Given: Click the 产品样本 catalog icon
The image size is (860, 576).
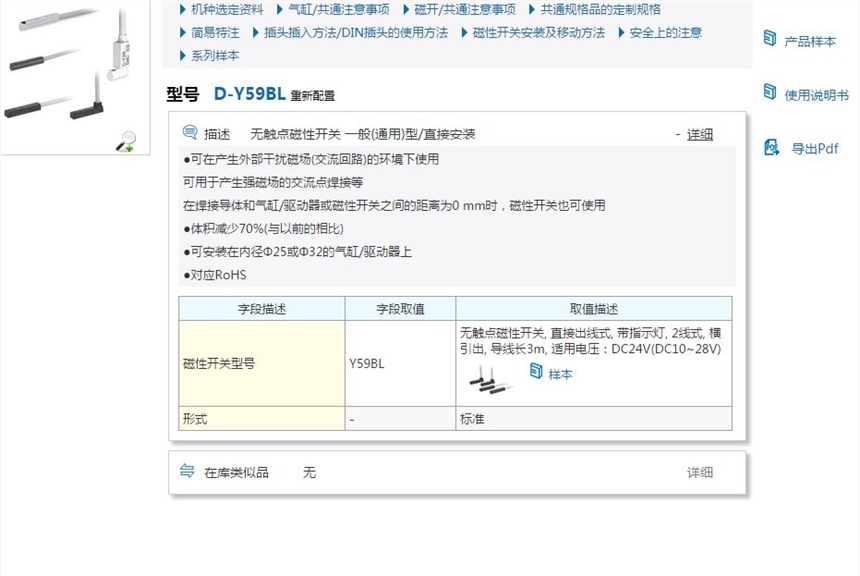Looking at the screenshot, I should [770, 38].
